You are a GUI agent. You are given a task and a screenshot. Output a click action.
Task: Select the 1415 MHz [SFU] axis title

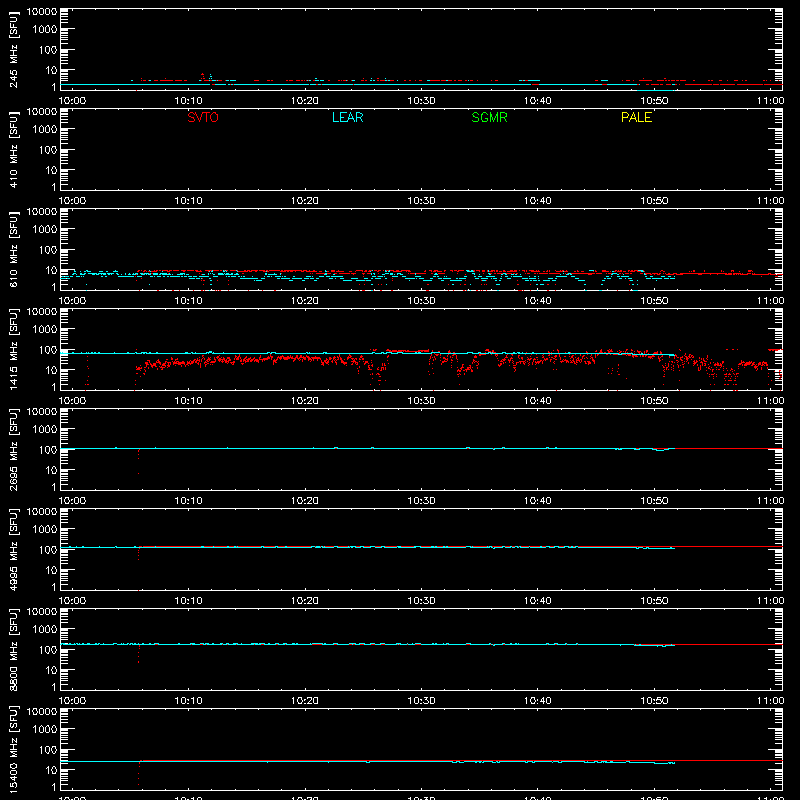(x=13, y=349)
